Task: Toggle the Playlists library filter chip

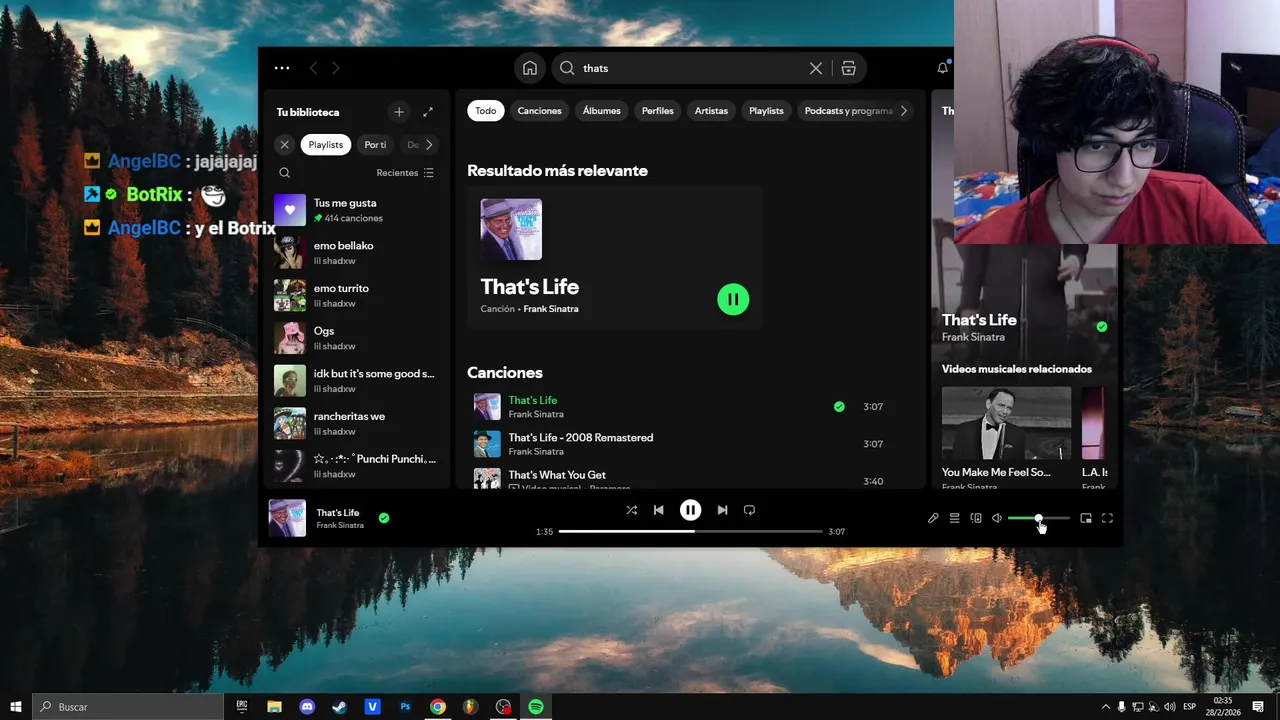Action: pos(325,145)
